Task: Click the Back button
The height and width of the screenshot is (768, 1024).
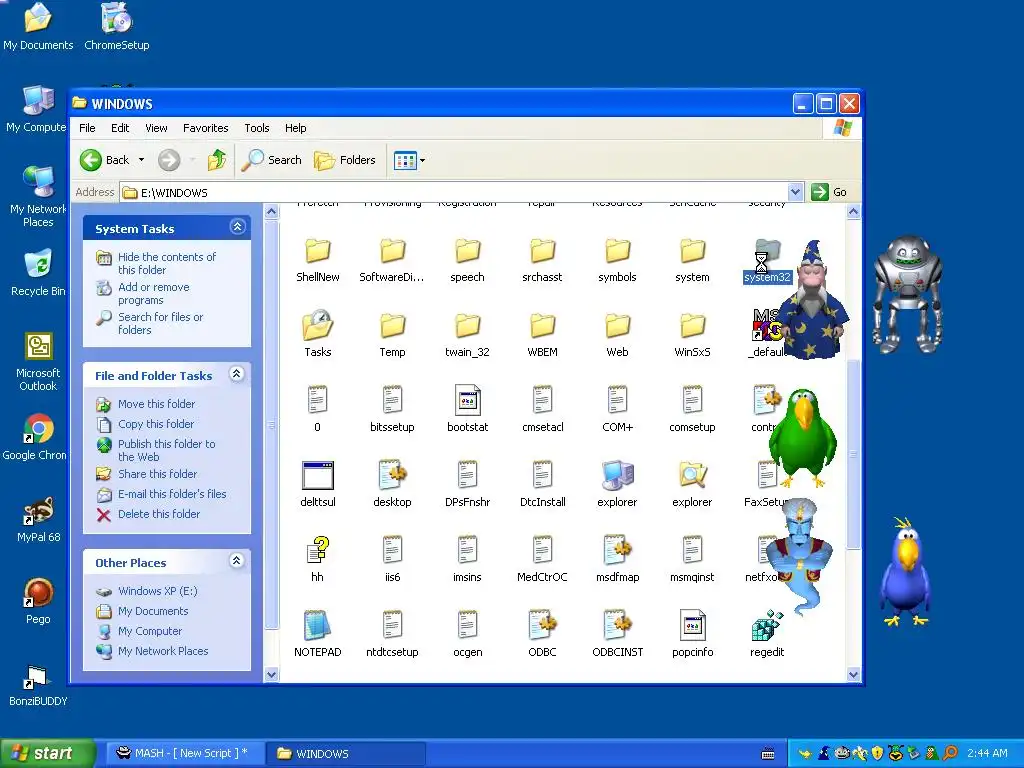Action: point(104,160)
